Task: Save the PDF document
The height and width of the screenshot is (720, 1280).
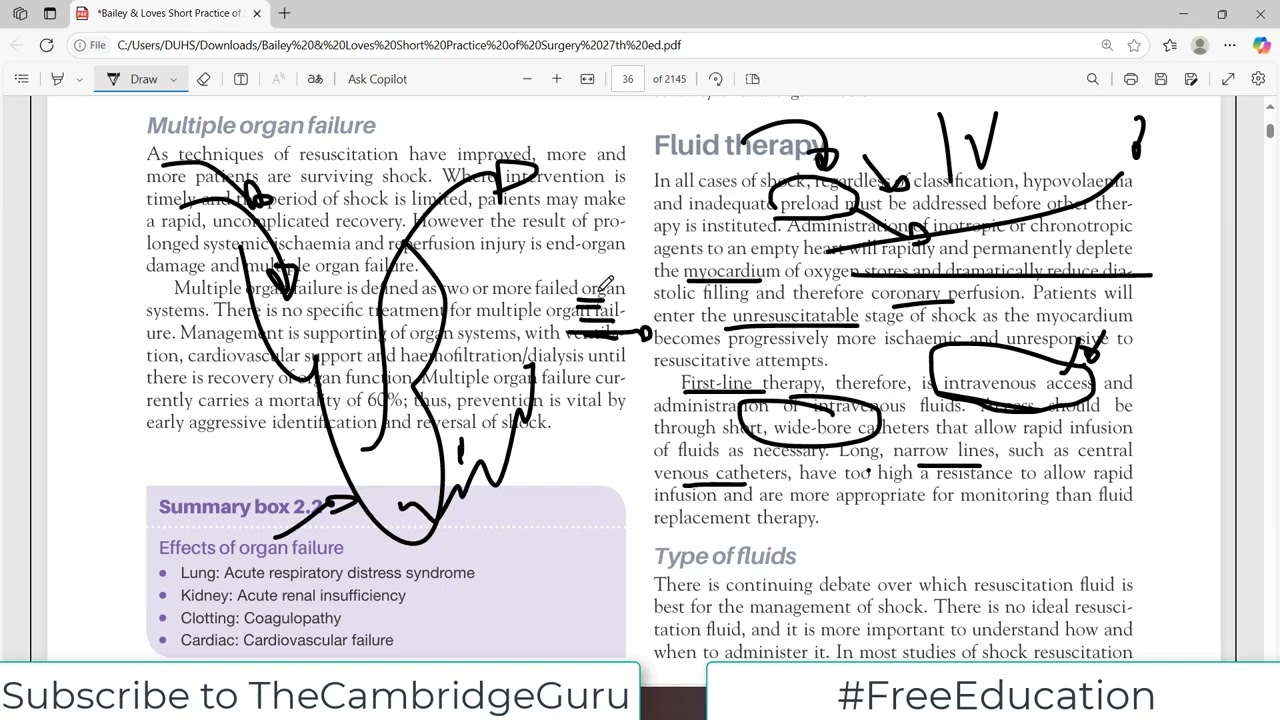Action: point(1161,79)
